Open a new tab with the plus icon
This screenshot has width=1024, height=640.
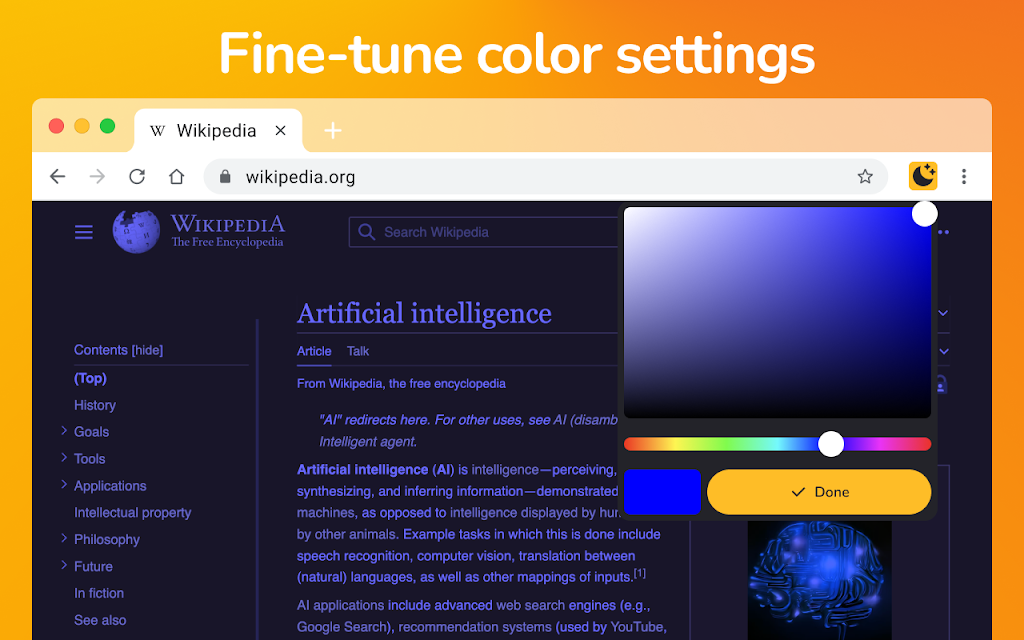coord(332,131)
